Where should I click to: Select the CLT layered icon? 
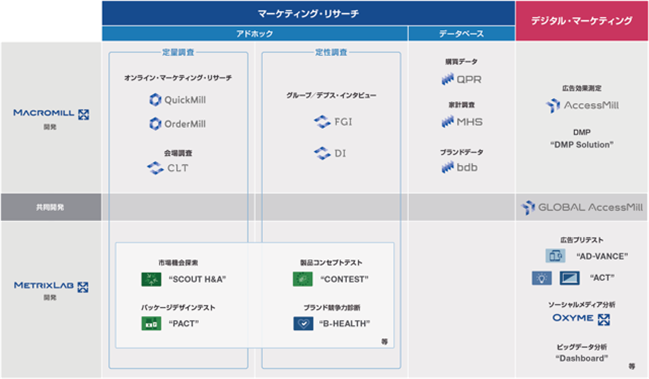point(155,168)
